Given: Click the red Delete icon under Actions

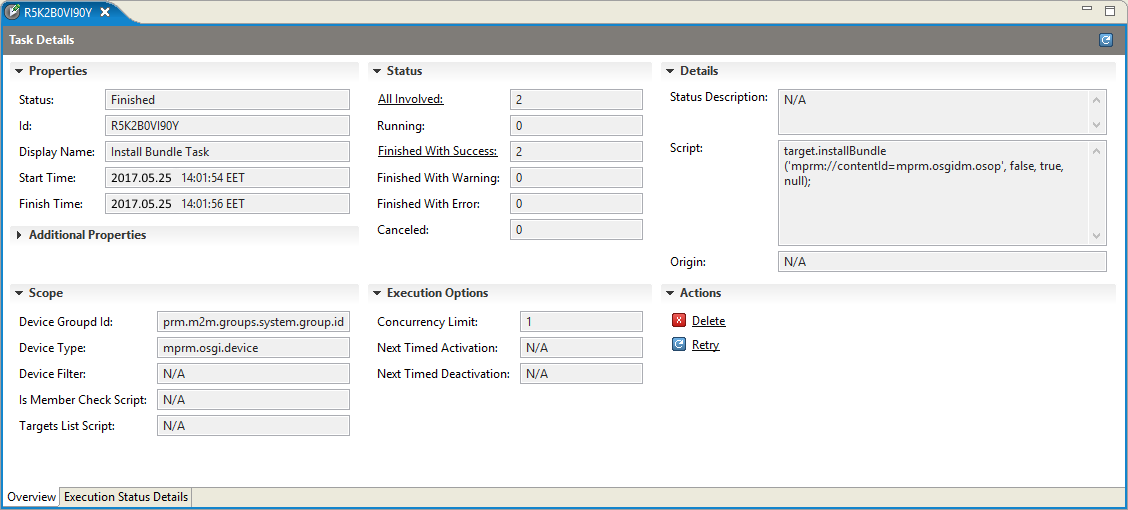Looking at the screenshot, I should click(678, 321).
